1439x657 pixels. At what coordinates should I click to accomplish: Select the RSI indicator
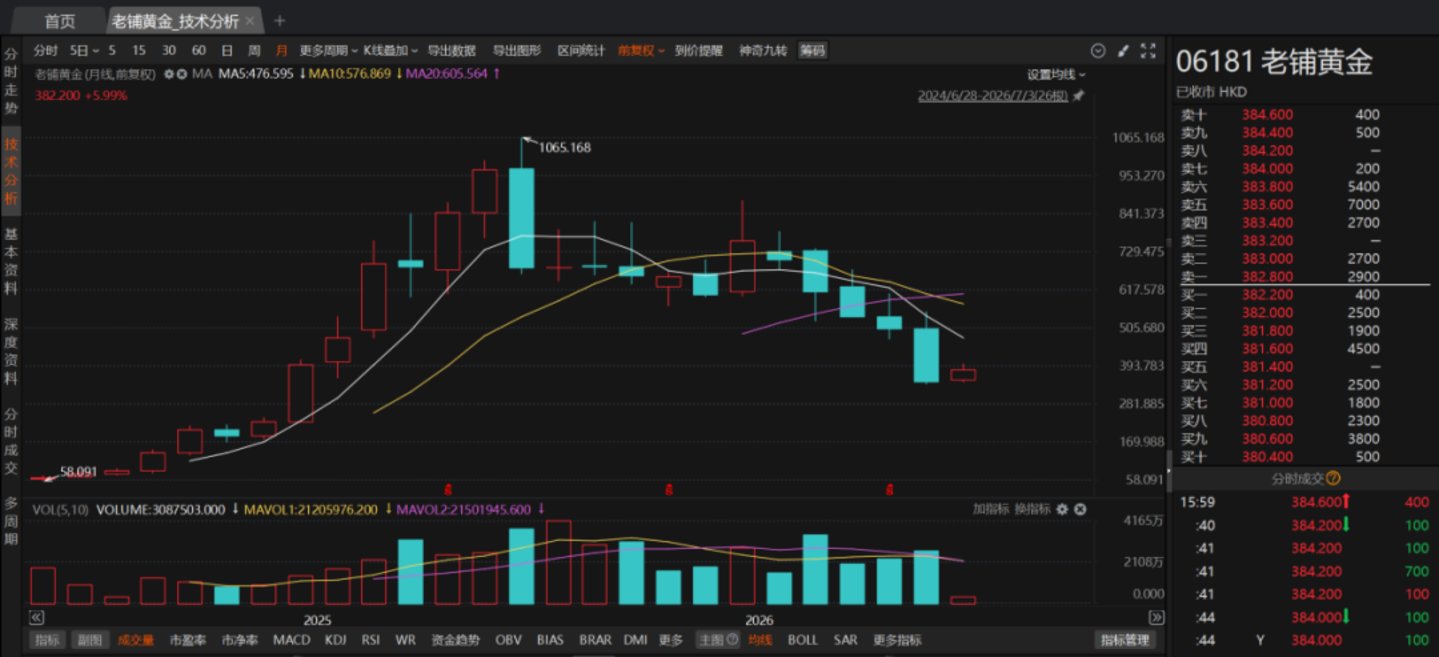tap(371, 640)
